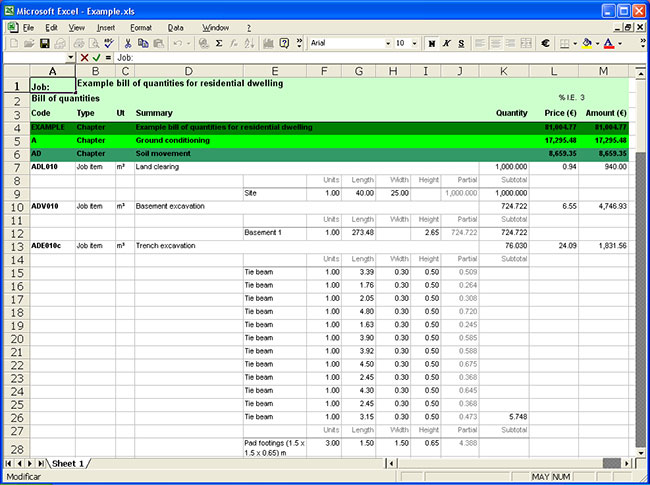
Task: Apply Fill Color with the paint bucket
Action: pyautogui.click(x=587, y=43)
